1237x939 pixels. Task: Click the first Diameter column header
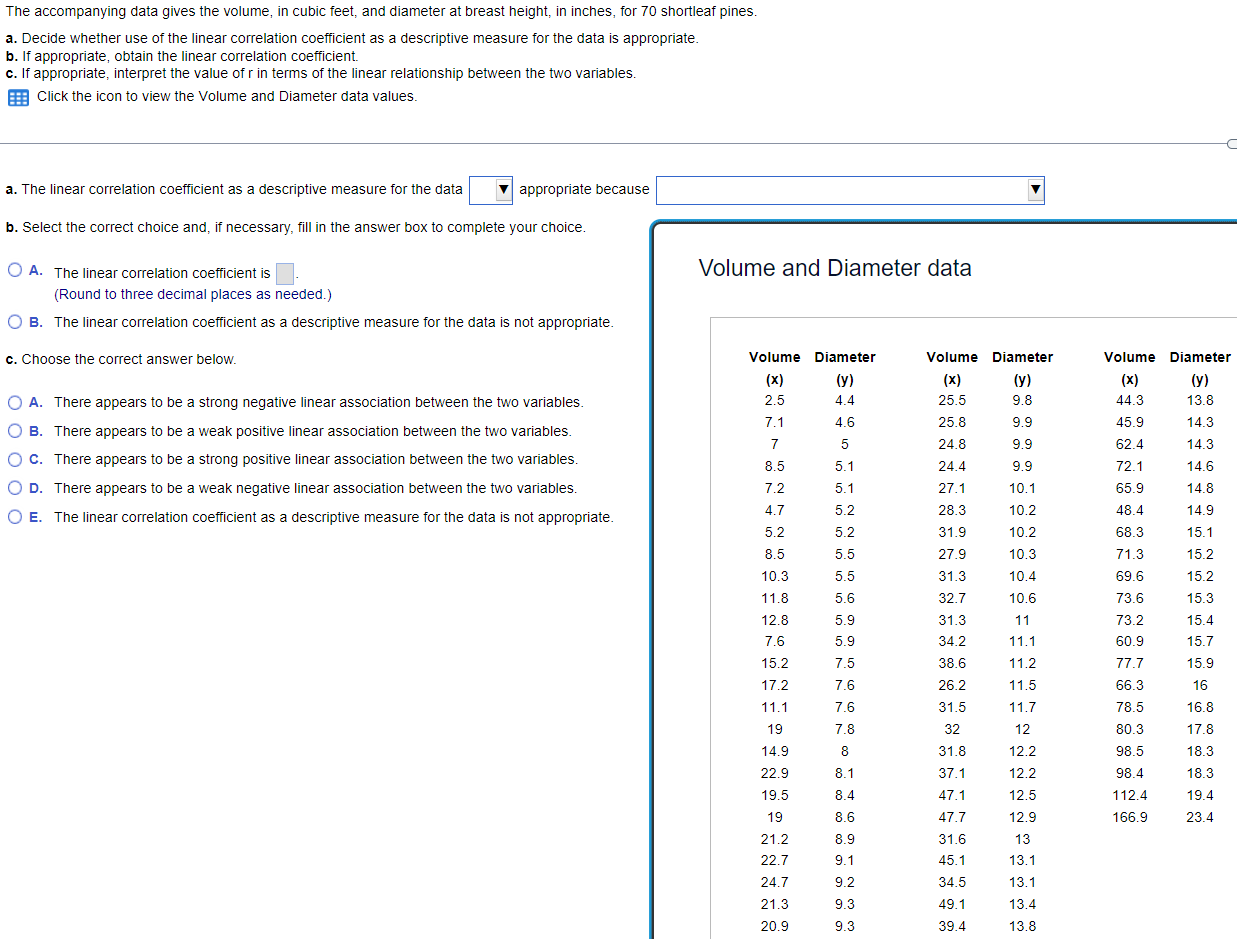(x=845, y=357)
